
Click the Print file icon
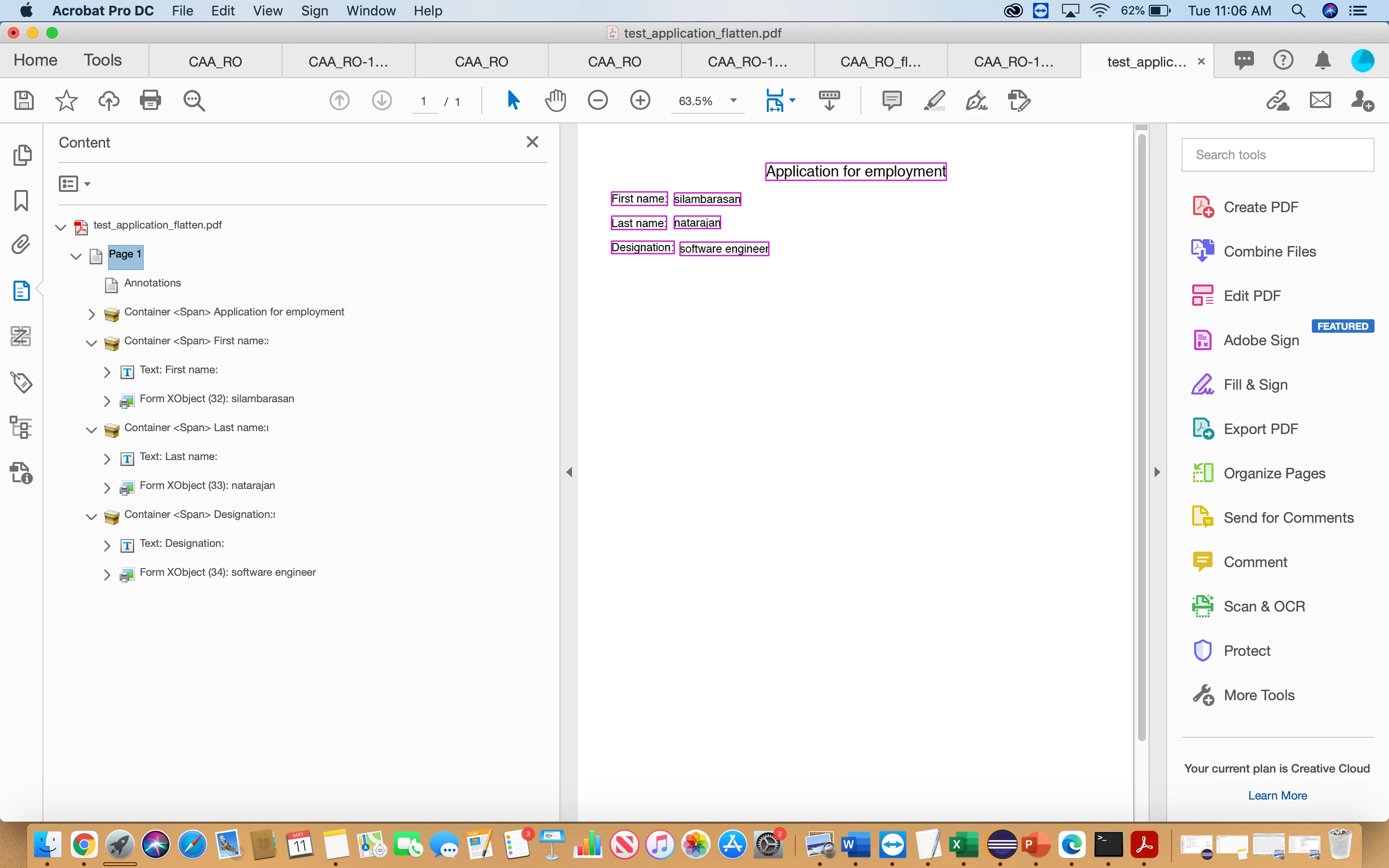coord(150,100)
